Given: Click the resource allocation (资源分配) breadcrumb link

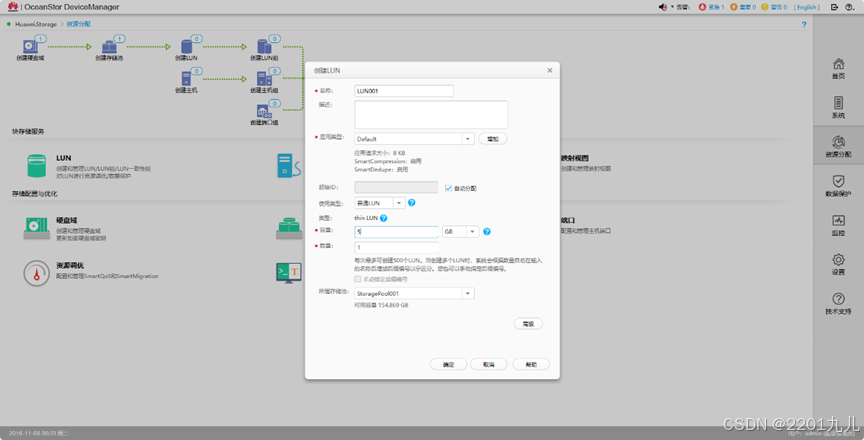Looking at the screenshot, I should point(79,24).
